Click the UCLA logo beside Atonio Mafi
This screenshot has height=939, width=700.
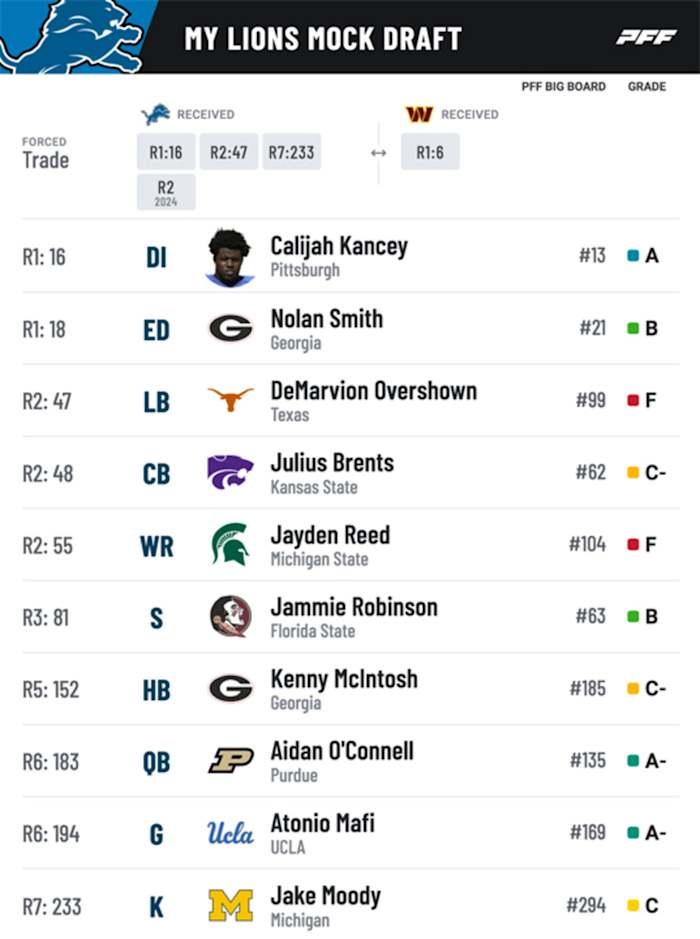coord(231,833)
